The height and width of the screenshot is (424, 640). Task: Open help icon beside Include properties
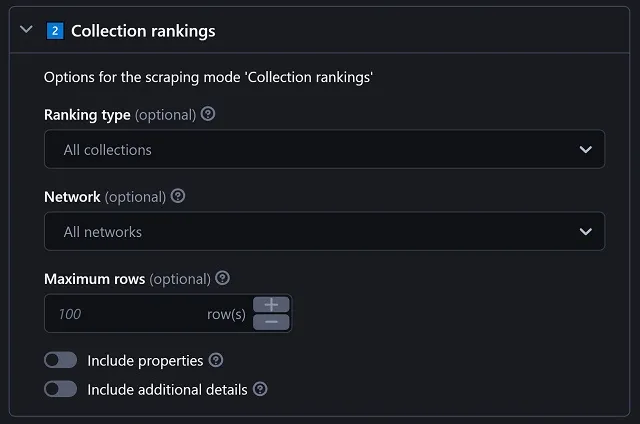pos(216,360)
